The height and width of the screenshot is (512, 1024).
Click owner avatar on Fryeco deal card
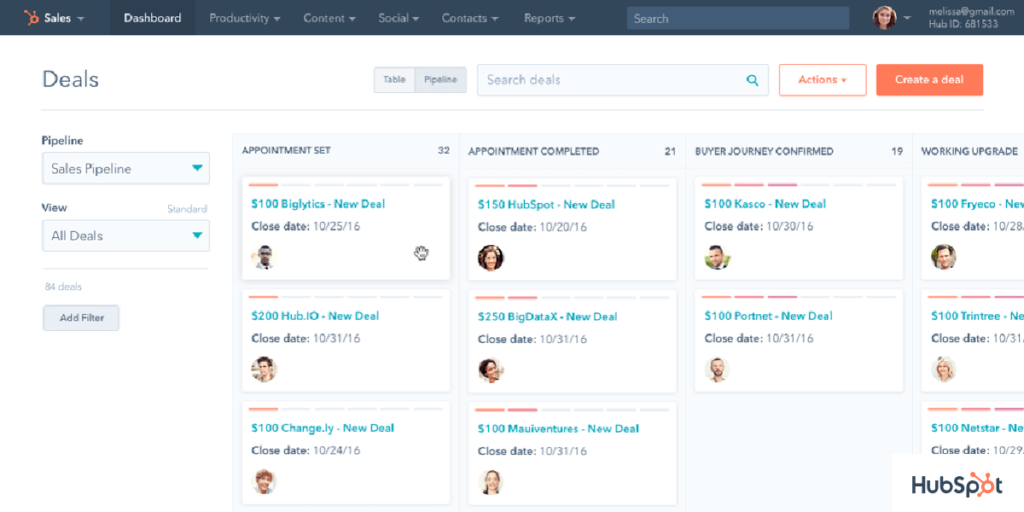[x=944, y=257]
